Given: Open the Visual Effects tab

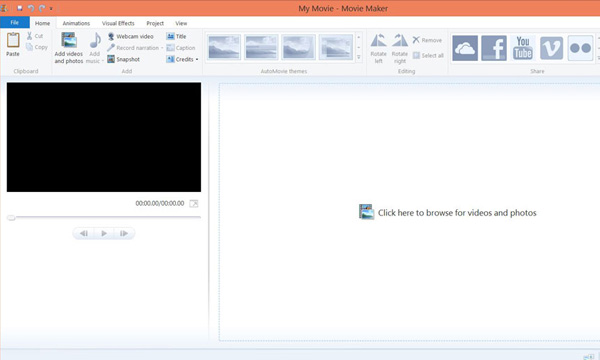Looking at the screenshot, I should (x=118, y=23).
